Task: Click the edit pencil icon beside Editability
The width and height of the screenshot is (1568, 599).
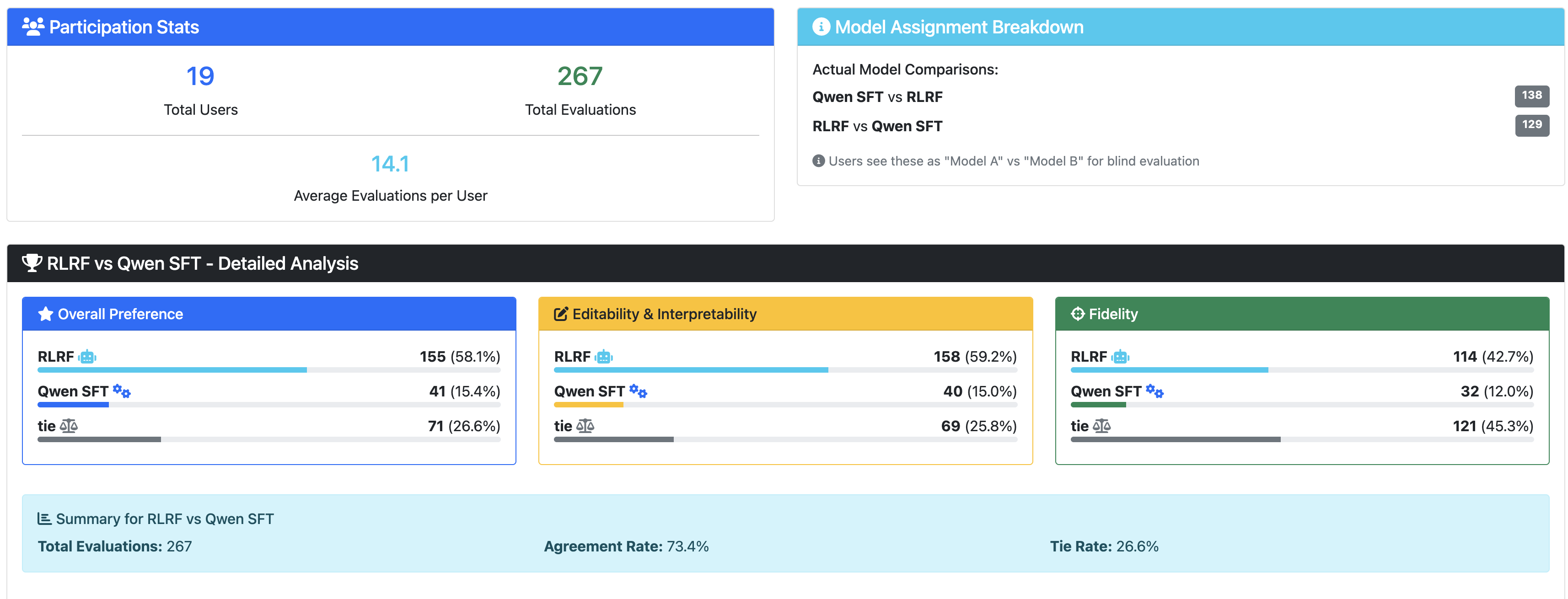Action: coord(561,314)
